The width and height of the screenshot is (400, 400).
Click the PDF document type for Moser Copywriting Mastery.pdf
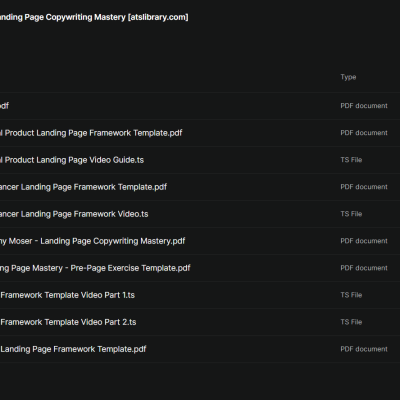tap(364, 241)
